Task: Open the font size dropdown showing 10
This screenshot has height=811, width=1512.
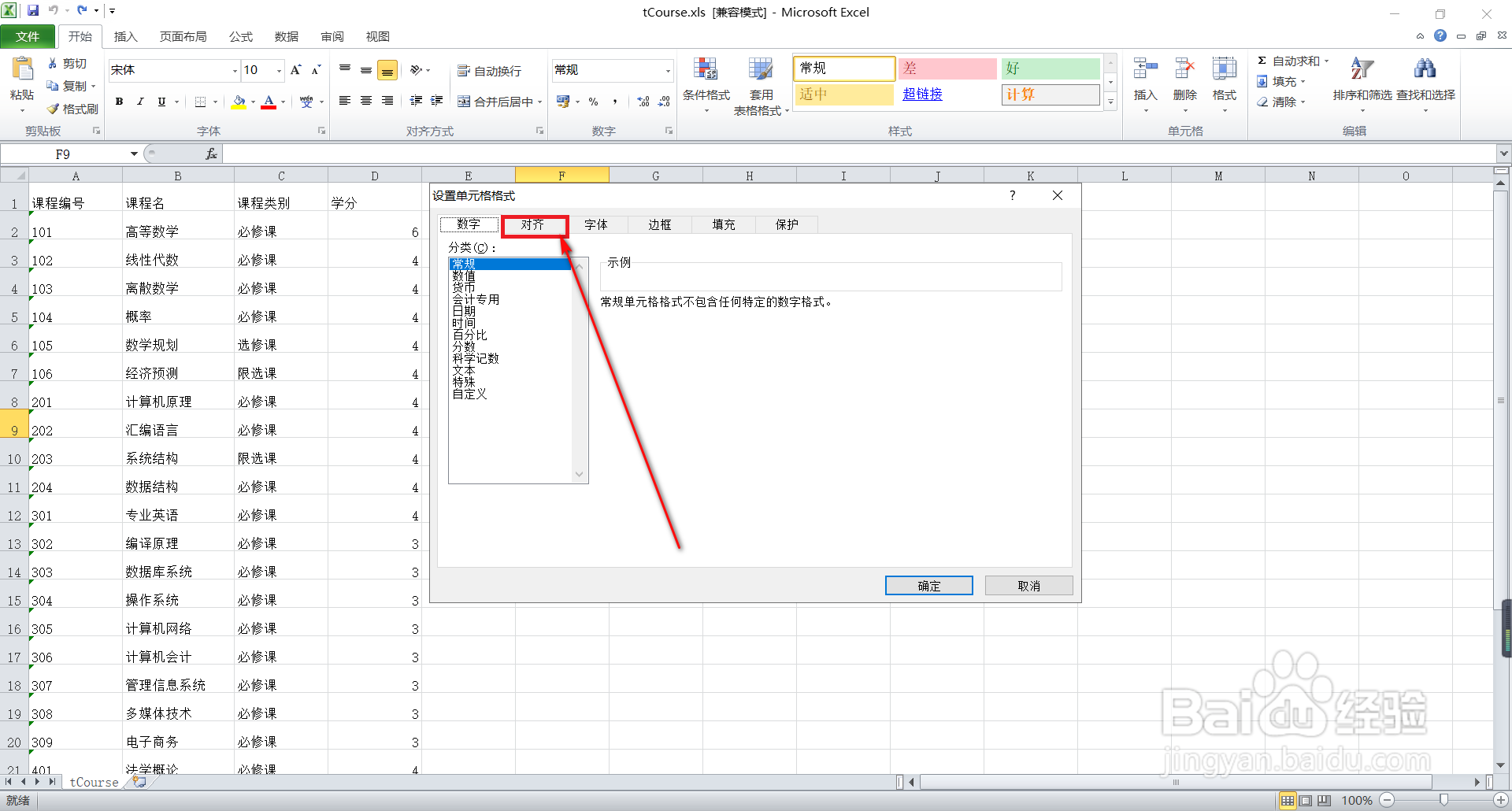Action: [279, 71]
